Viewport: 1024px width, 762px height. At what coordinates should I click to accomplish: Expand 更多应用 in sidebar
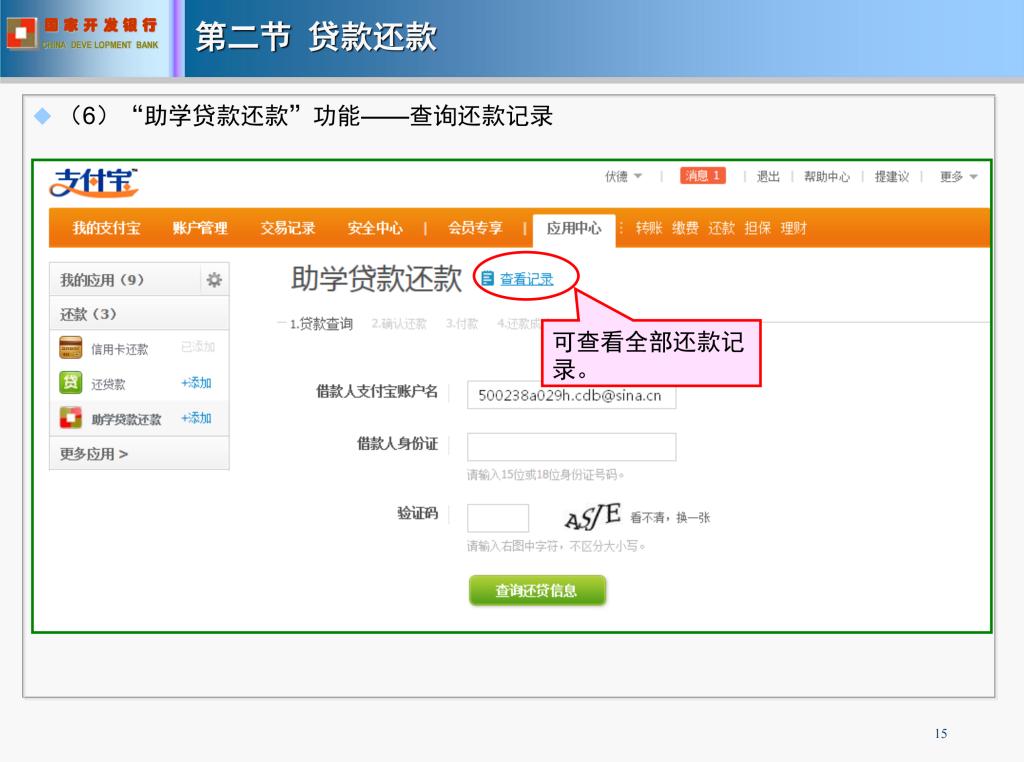94,454
